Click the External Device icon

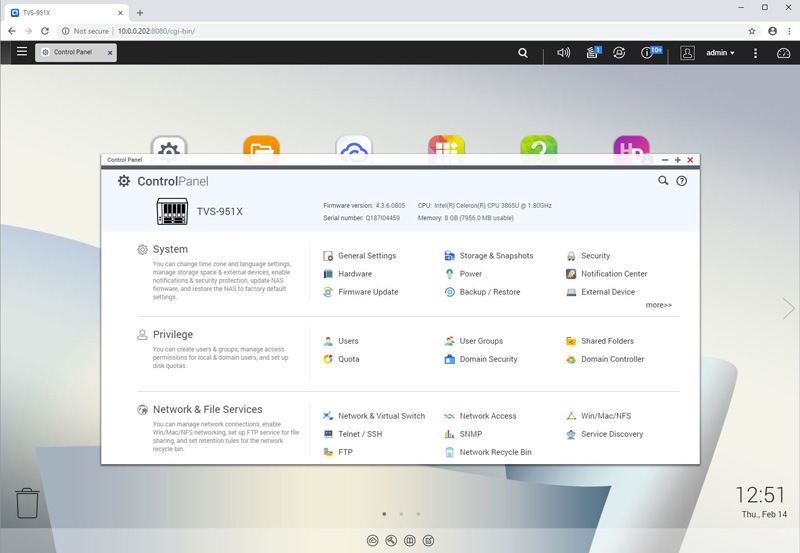(571, 292)
